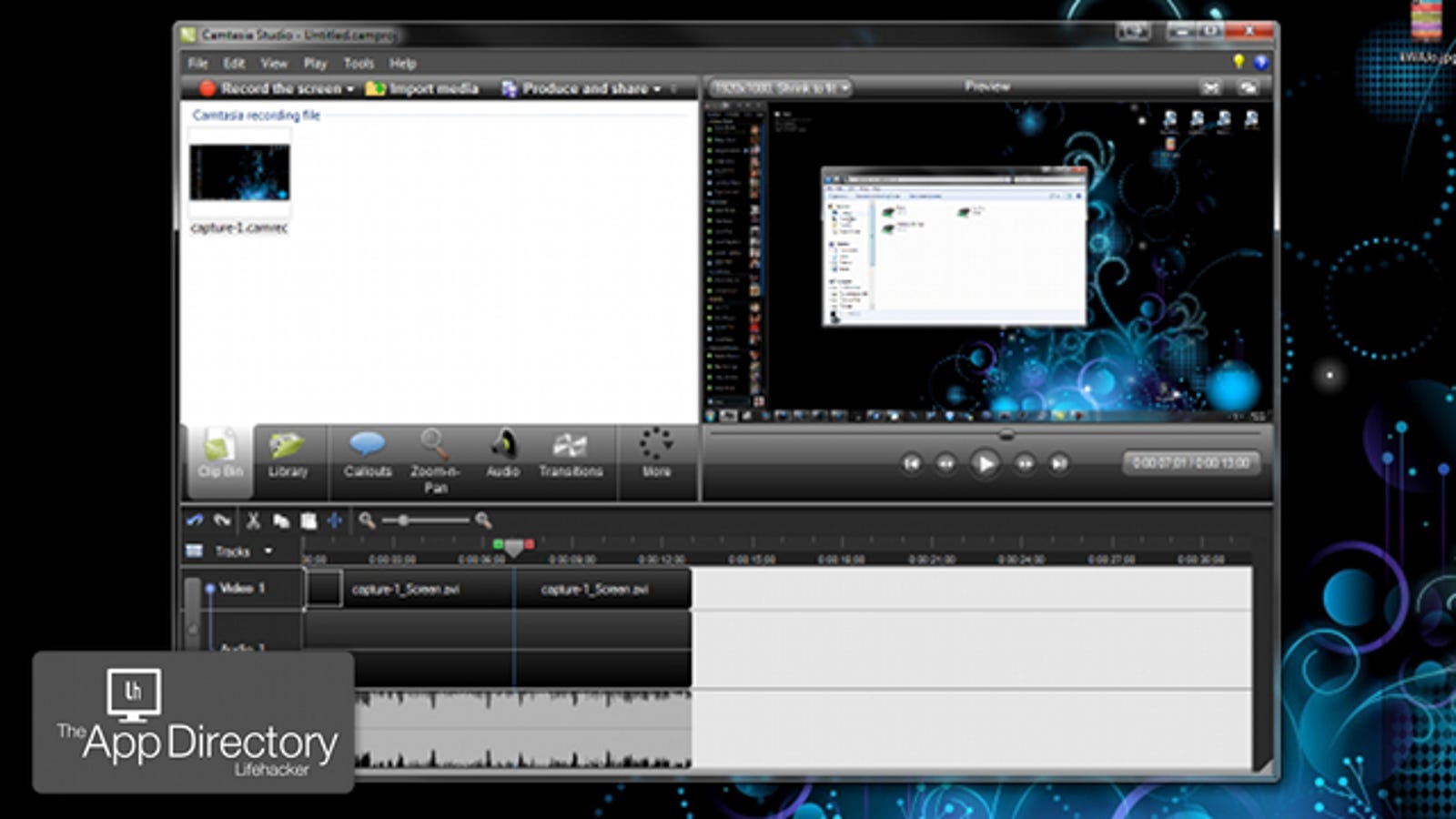Expand Produce and share dropdown arrow
The image size is (1456, 819).
click(657, 89)
